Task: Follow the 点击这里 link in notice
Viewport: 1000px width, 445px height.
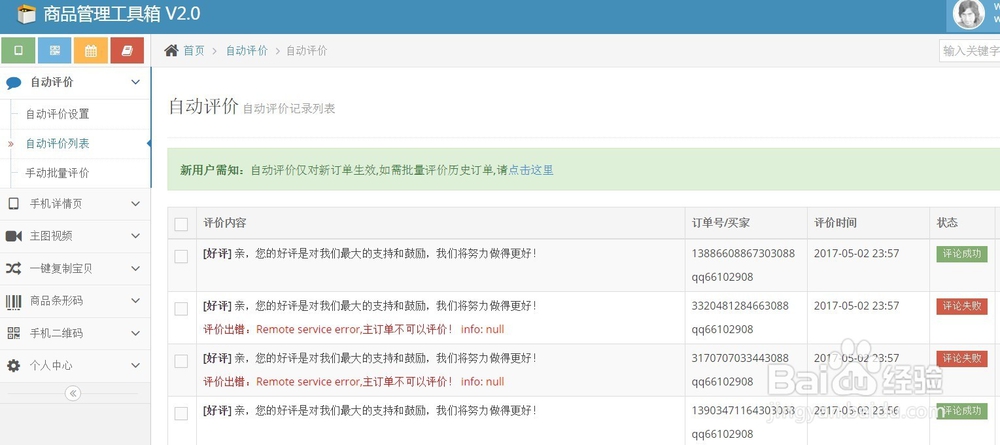Action: click(531, 170)
